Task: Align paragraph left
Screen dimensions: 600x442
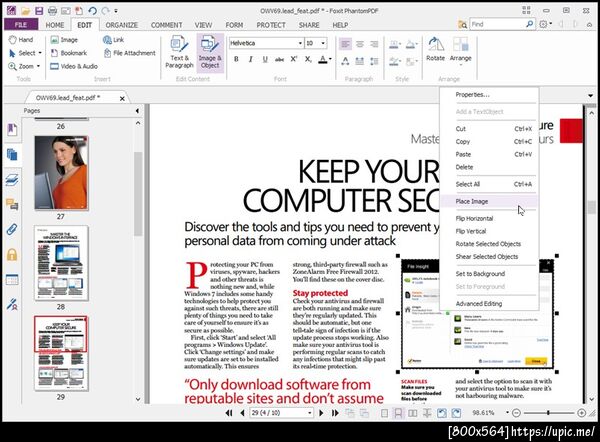Action: [345, 44]
